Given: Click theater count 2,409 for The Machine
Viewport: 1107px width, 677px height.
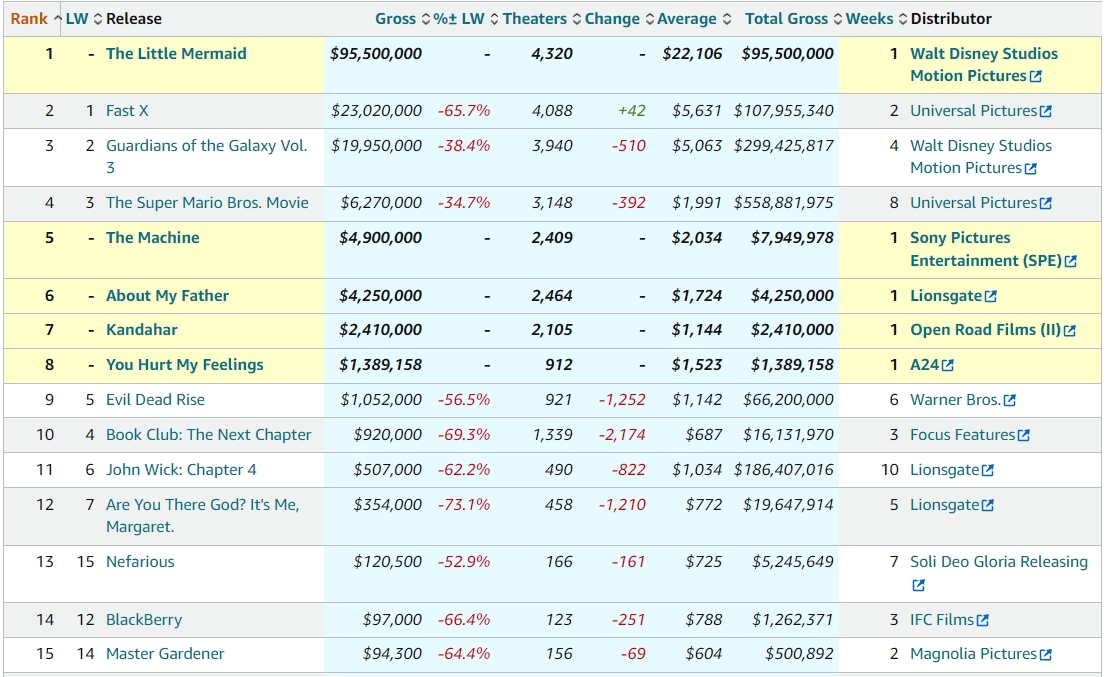Looking at the screenshot, I should 552,238.
